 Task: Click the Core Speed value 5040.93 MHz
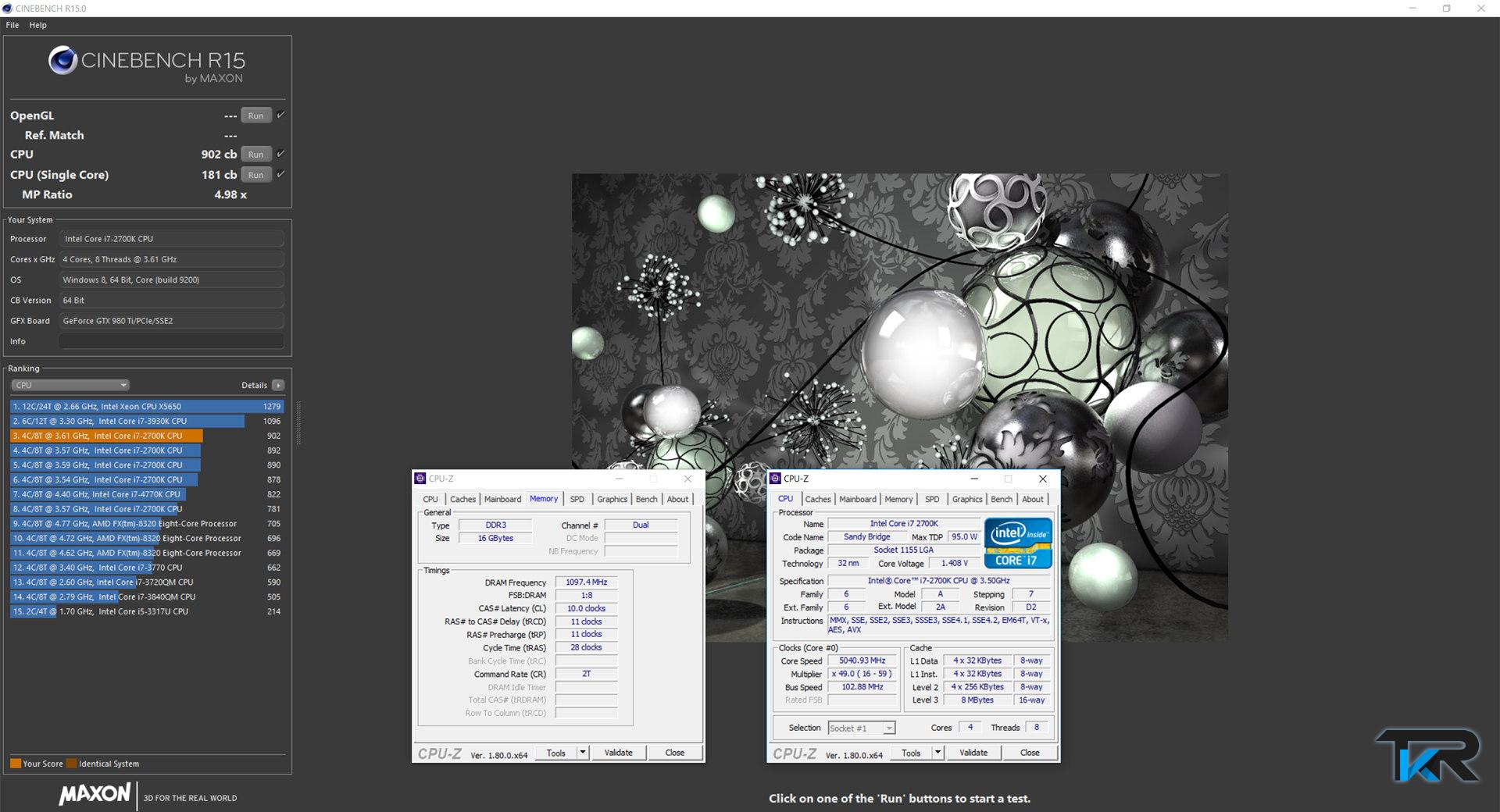[862, 661]
